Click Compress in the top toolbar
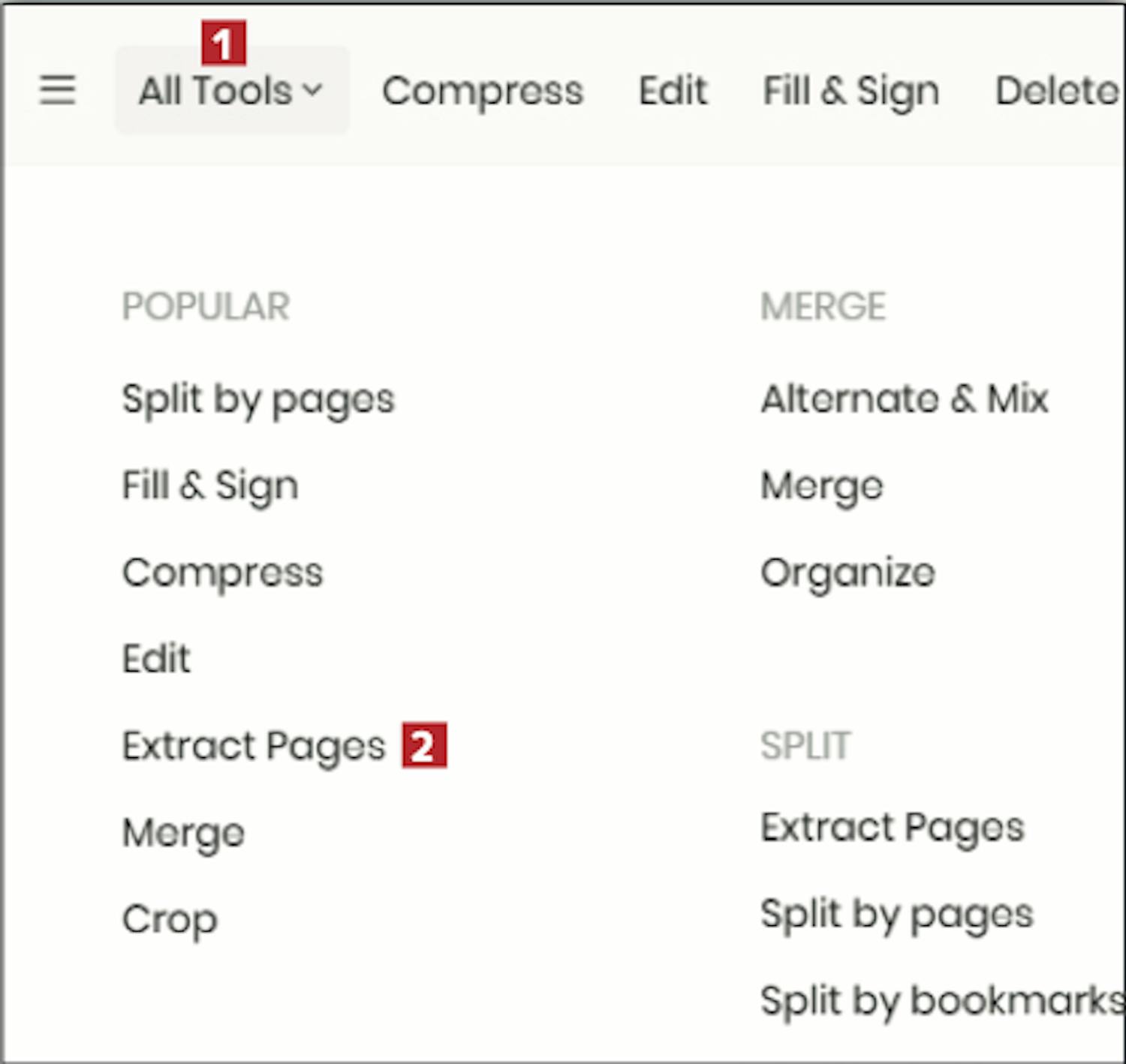 pyautogui.click(x=482, y=91)
